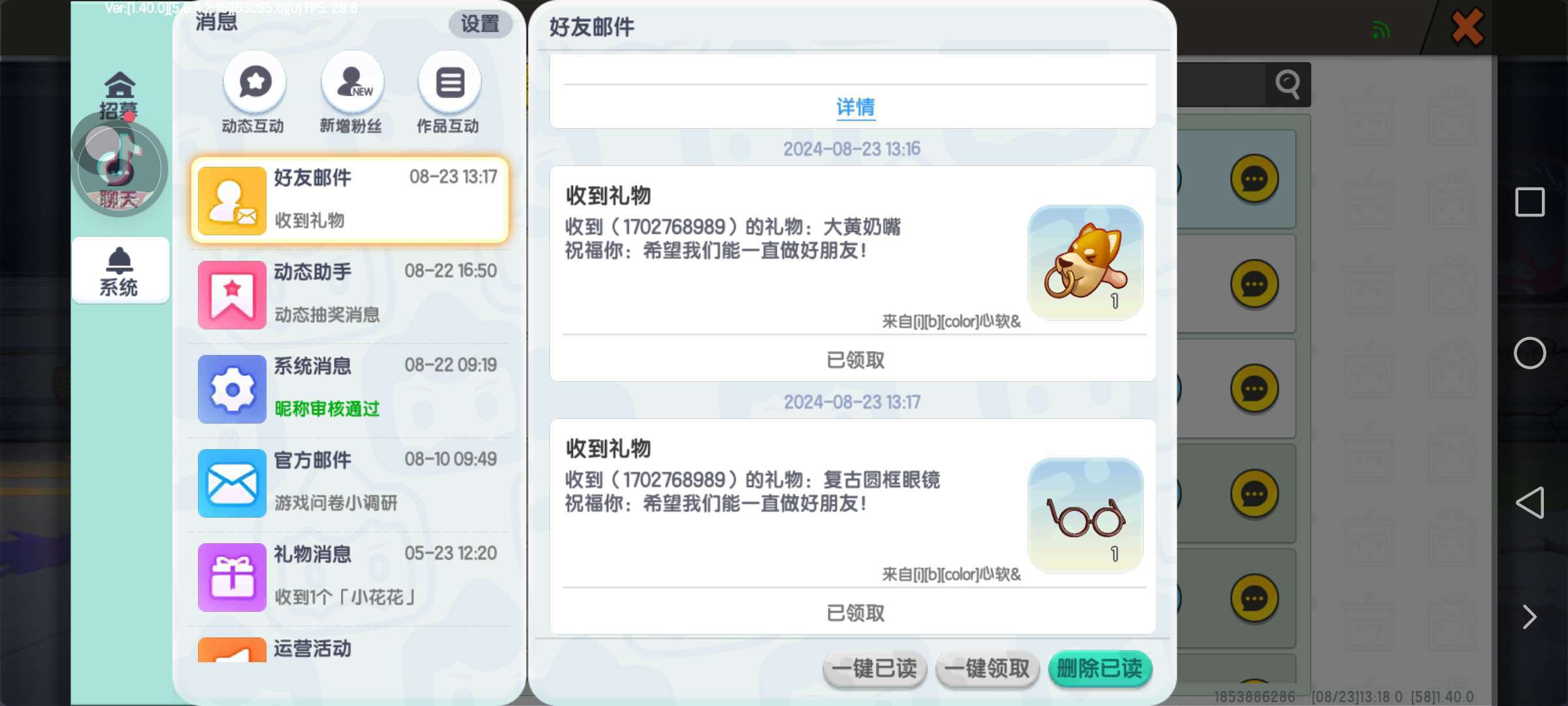Switch to the 系统 bell tab
Viewport: 1568px width, 706px height.
(120, 271)
